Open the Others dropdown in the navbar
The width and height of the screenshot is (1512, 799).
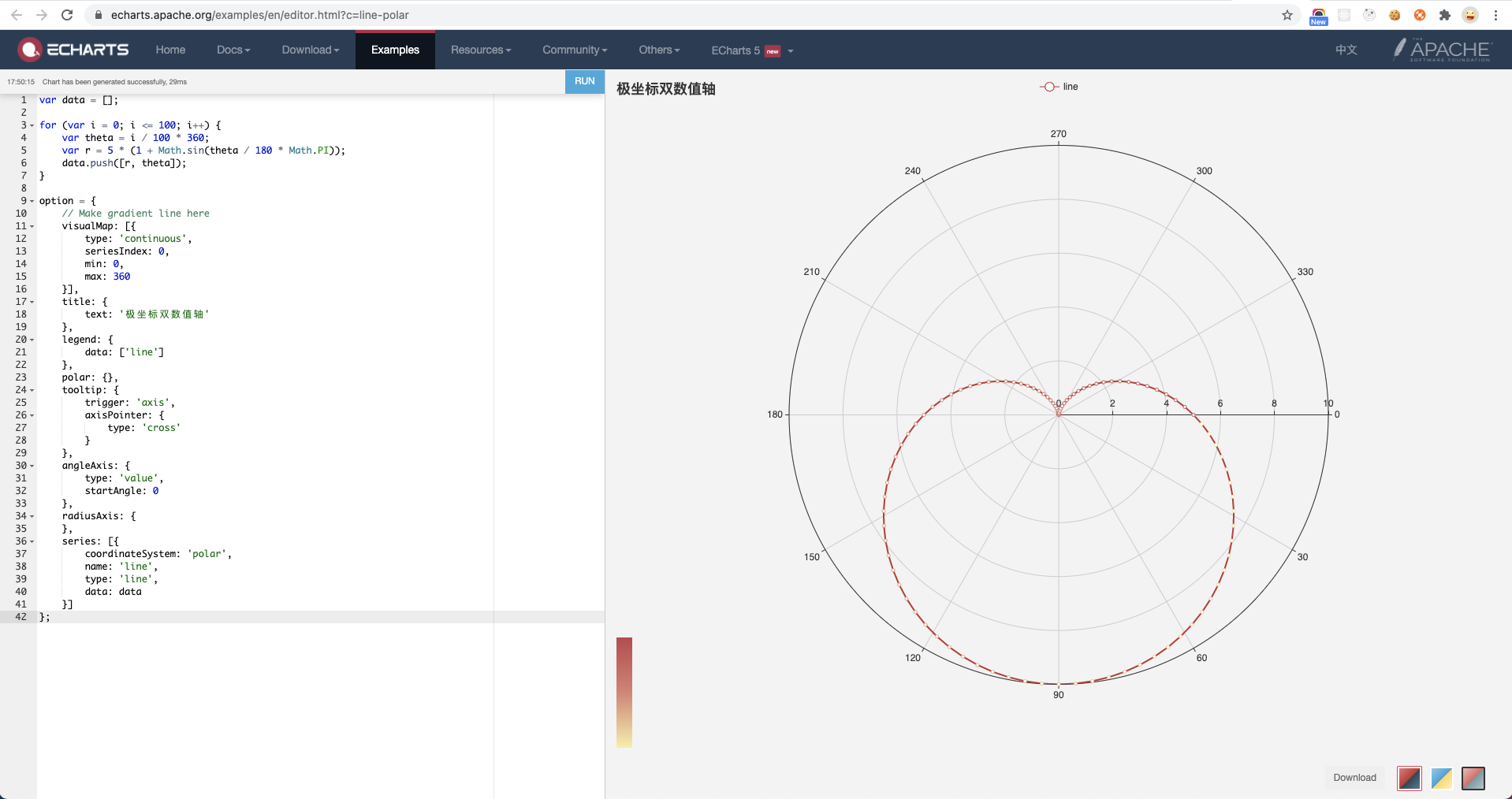click(x=658, y=49)
